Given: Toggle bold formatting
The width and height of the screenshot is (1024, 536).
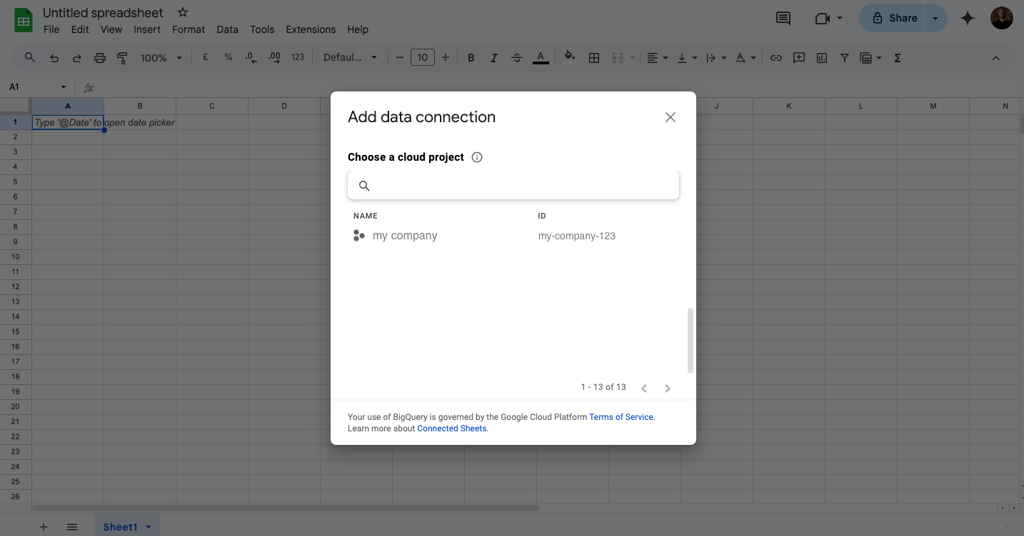Looking at the screenshot, I should point(471,58).
